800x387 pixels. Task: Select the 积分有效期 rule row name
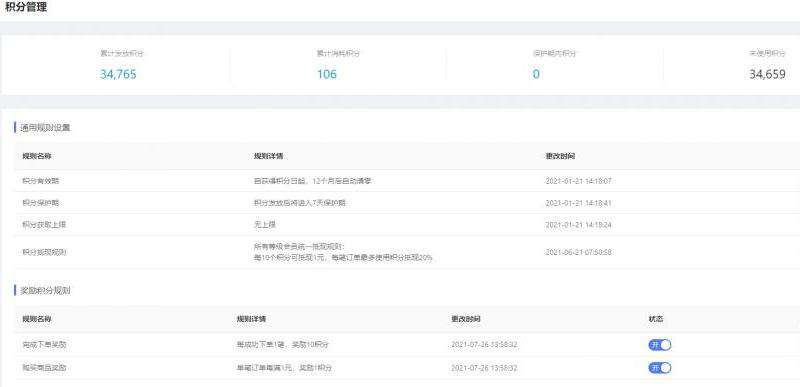40,181
